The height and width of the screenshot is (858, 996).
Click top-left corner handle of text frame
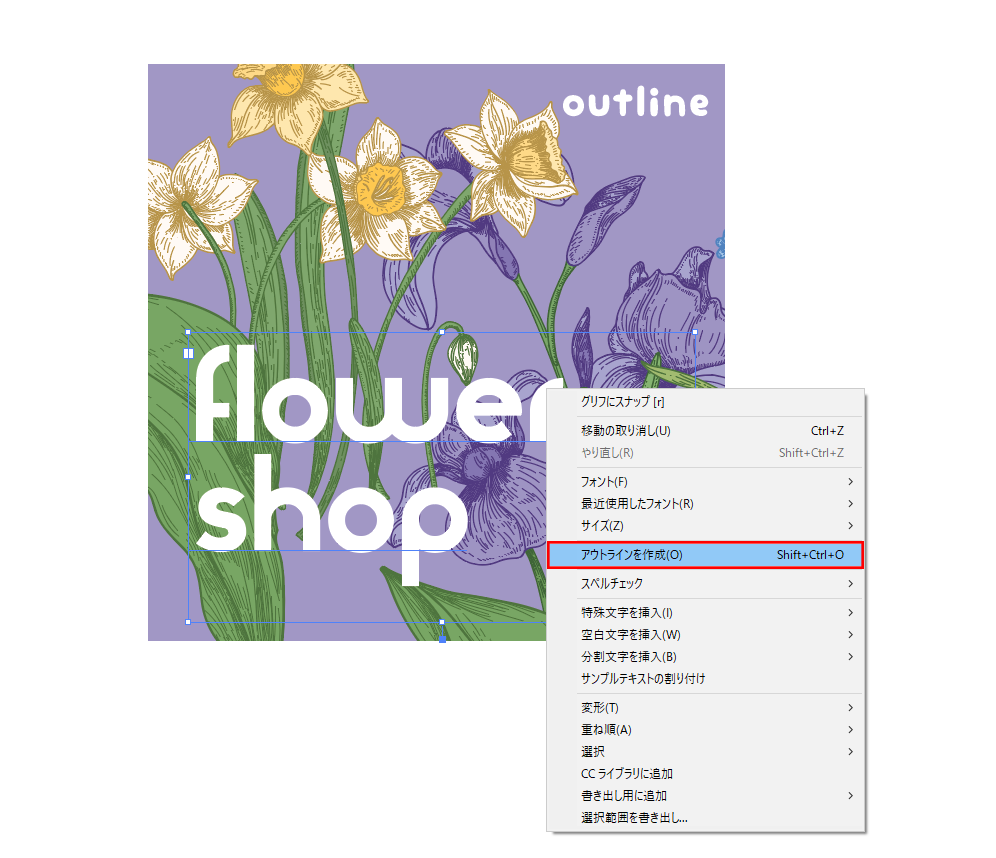click(188, 332)
